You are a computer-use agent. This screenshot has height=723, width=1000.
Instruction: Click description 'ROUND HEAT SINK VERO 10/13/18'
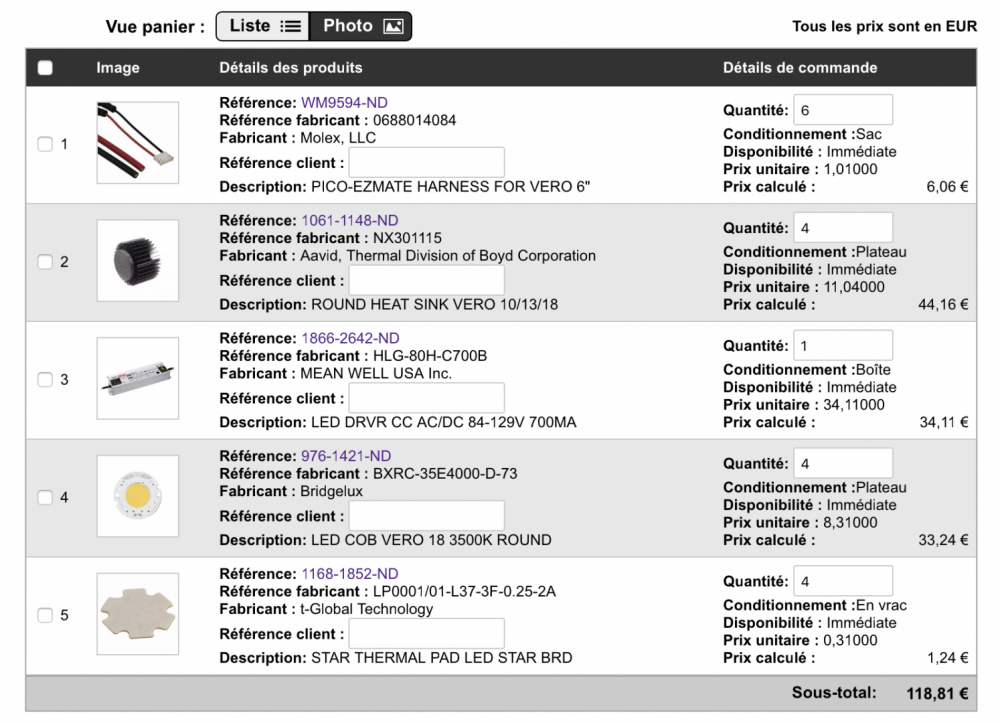pos(434,305)
